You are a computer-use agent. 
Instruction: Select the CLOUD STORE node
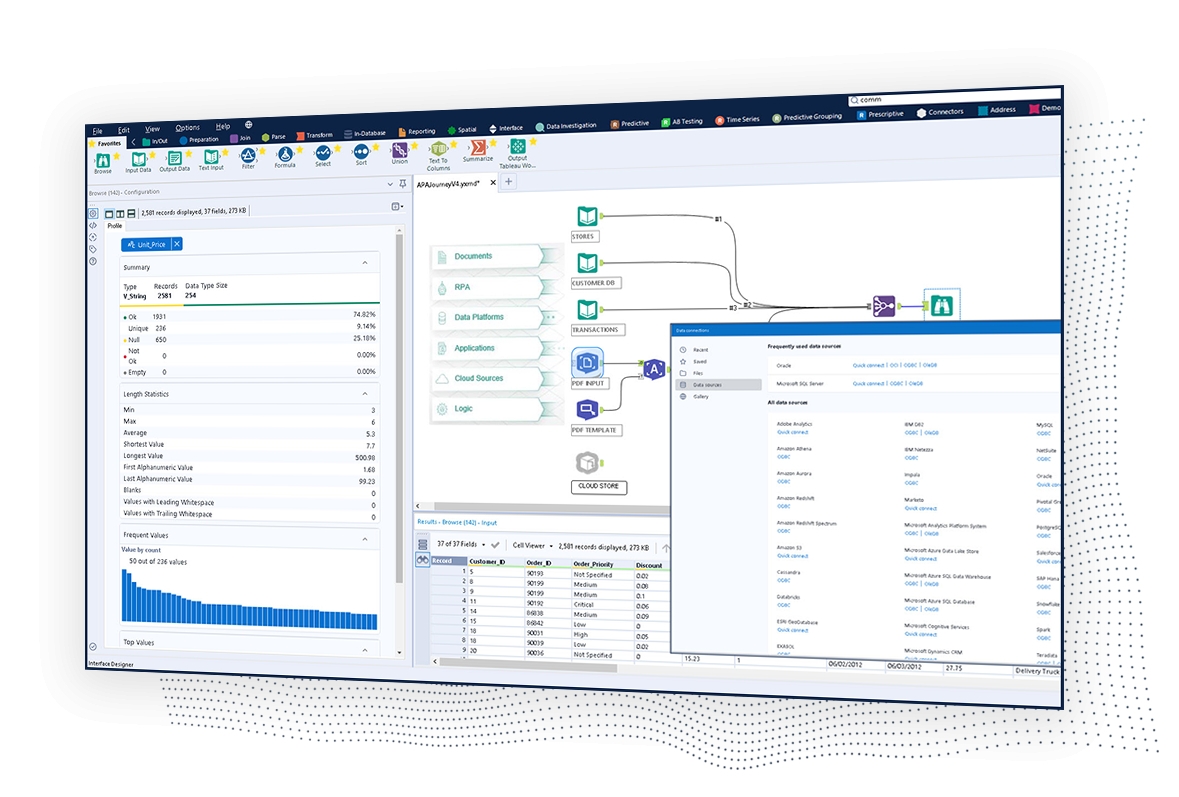[x=587, y=462]
